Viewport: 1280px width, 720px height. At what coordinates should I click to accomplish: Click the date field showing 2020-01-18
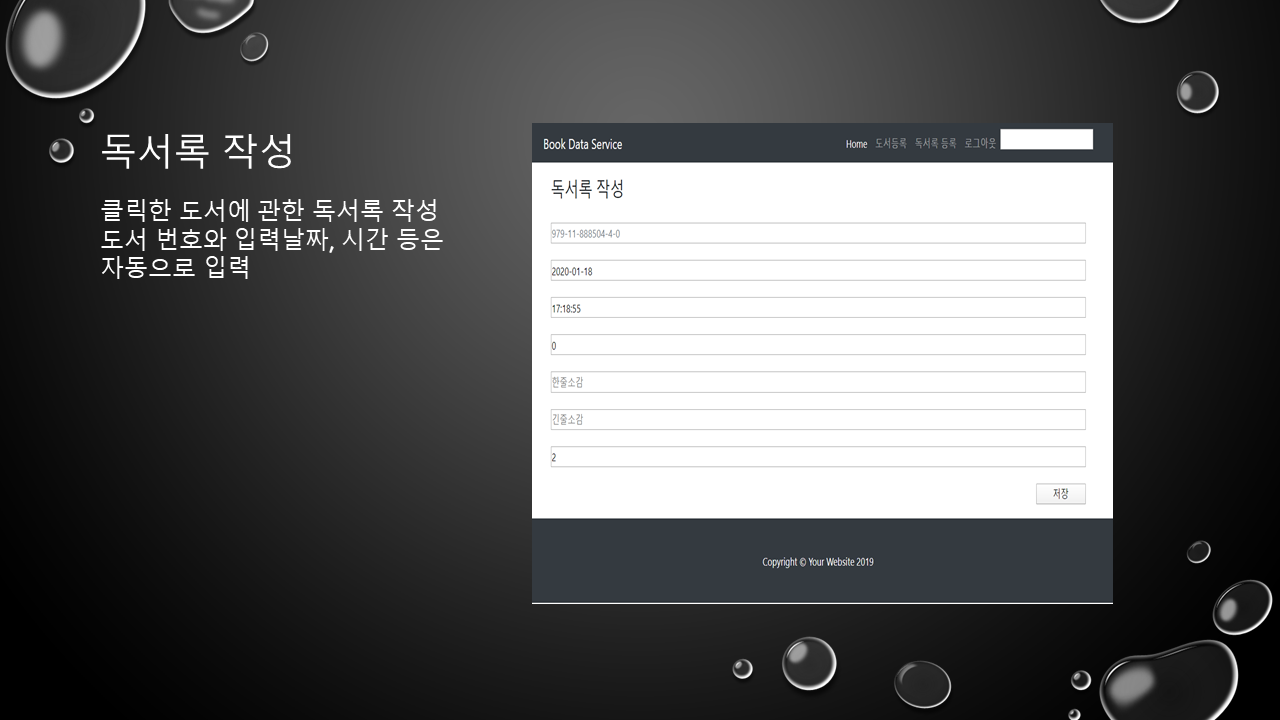[x=817, y=271]
